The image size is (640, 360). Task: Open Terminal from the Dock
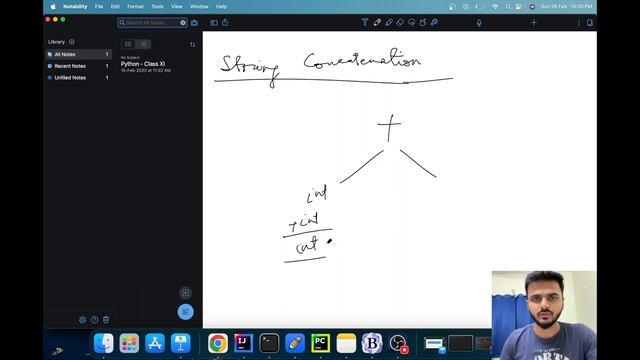coord(269,343)
